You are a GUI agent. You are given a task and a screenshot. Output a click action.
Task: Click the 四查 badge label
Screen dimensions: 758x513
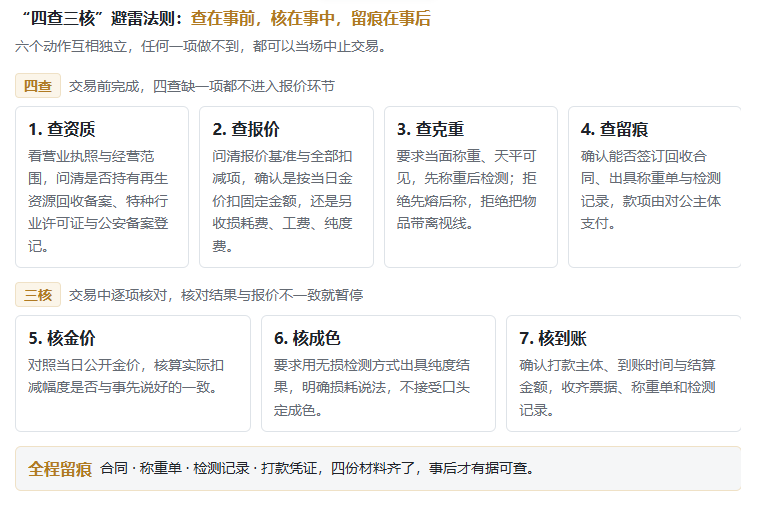[x=38, y=86]
